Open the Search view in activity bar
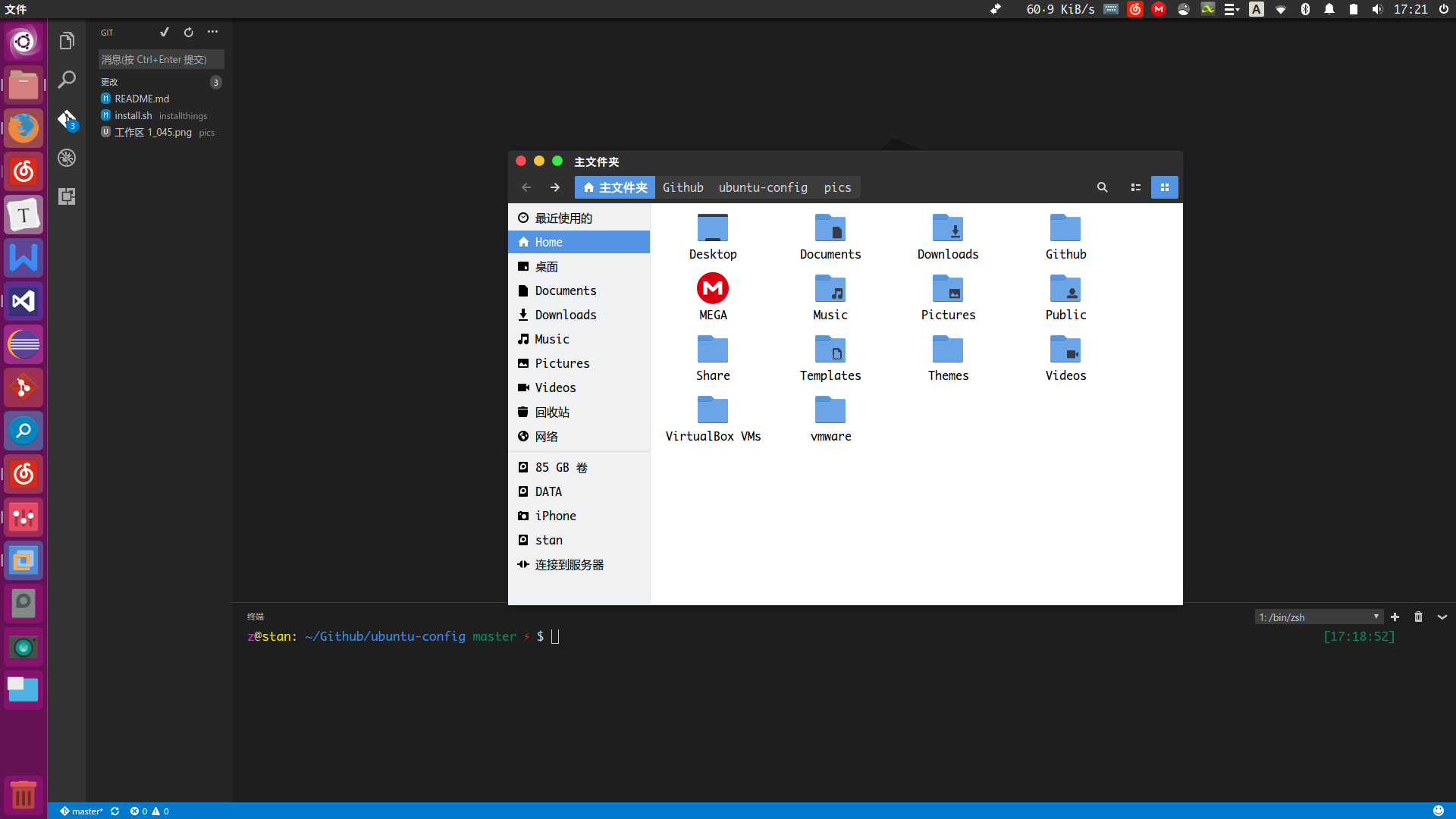 pos(67,80)
